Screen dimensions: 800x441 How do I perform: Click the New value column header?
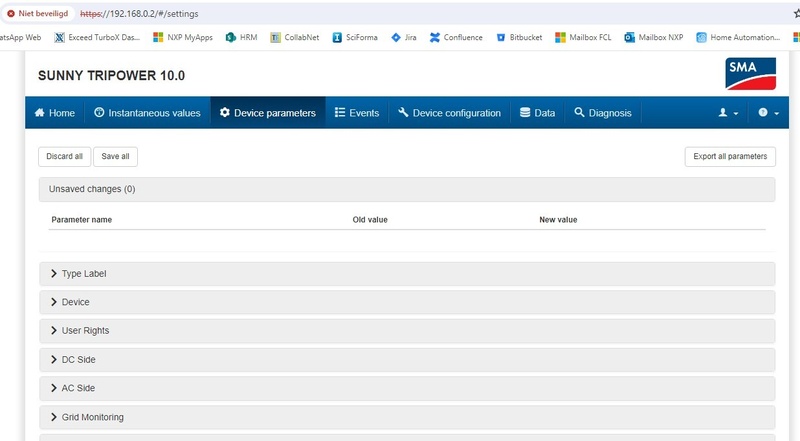[x=558, y=220]
